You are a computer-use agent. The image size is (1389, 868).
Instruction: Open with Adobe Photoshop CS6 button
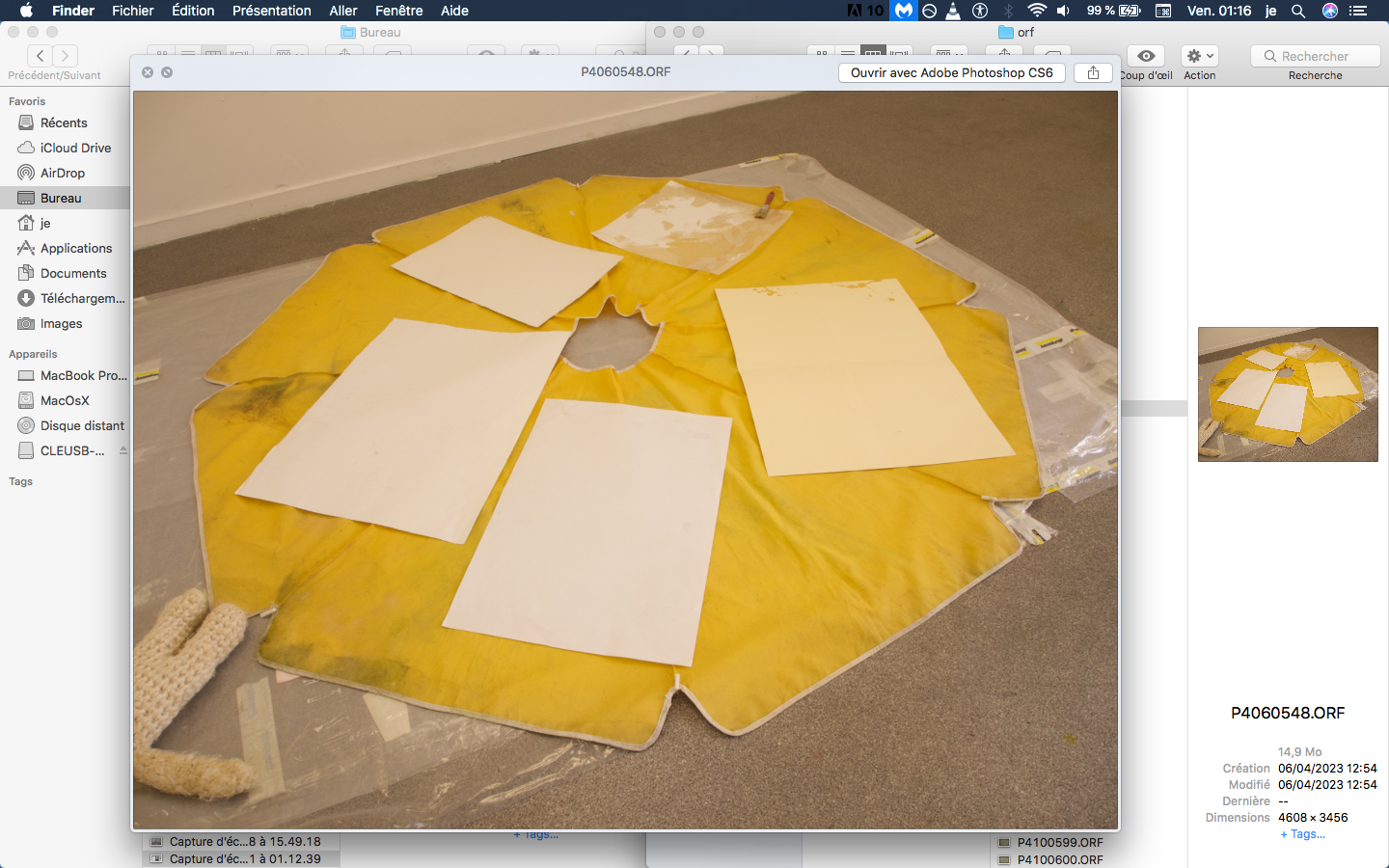click(x=951, y=72)
